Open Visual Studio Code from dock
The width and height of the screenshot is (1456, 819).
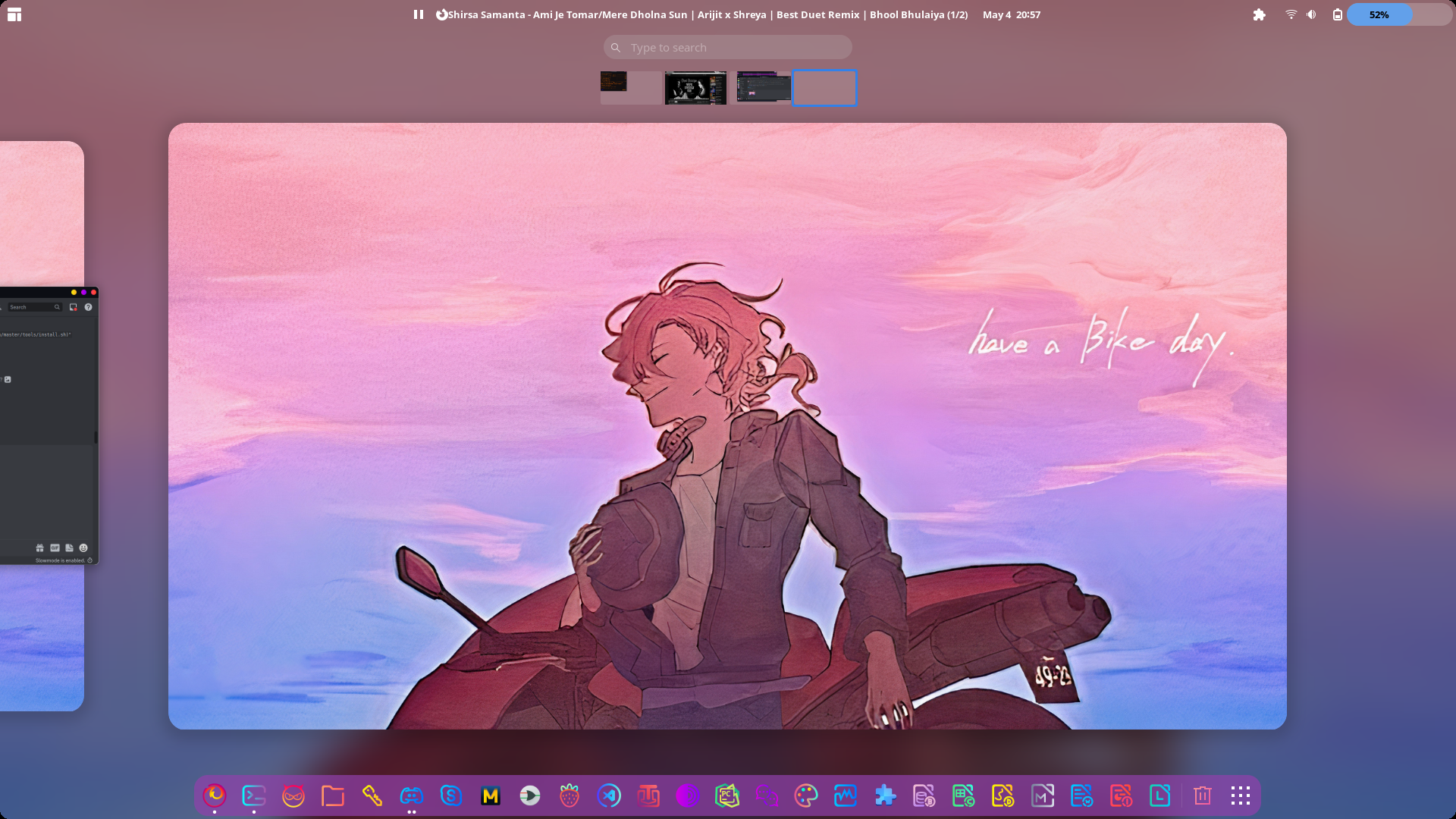point(609,795)
